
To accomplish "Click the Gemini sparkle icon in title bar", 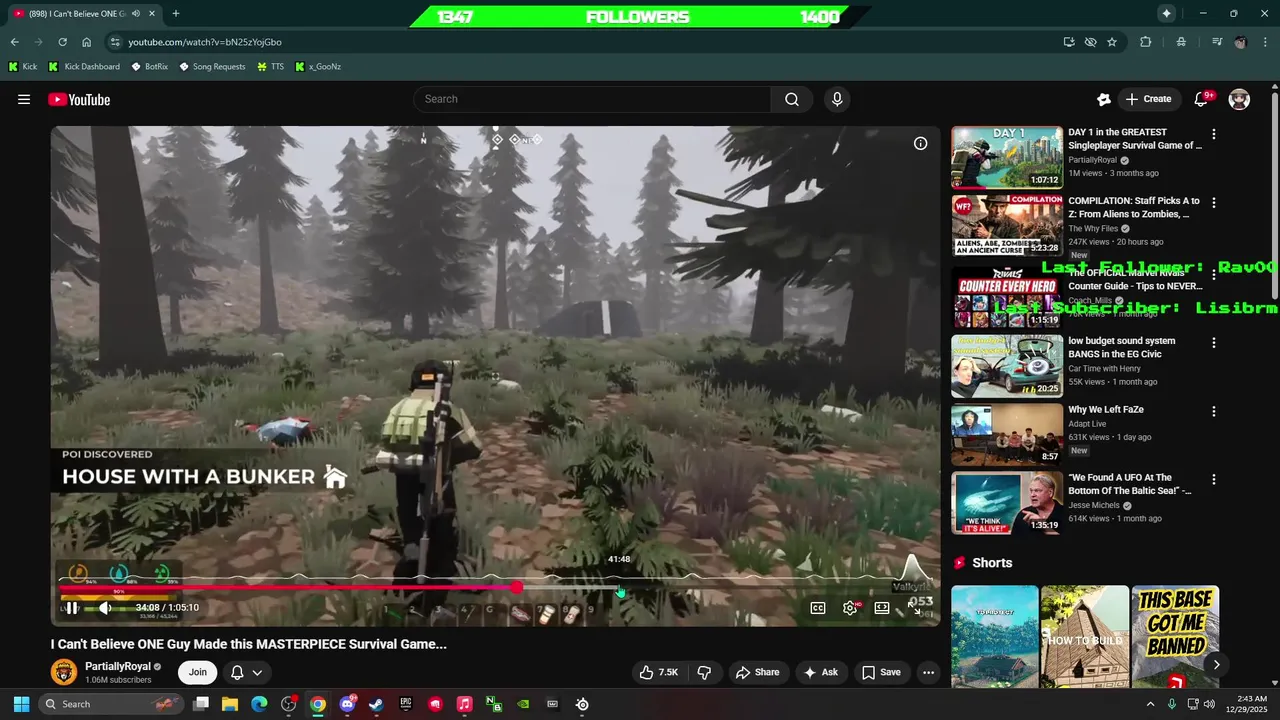I will (1166, 13).
